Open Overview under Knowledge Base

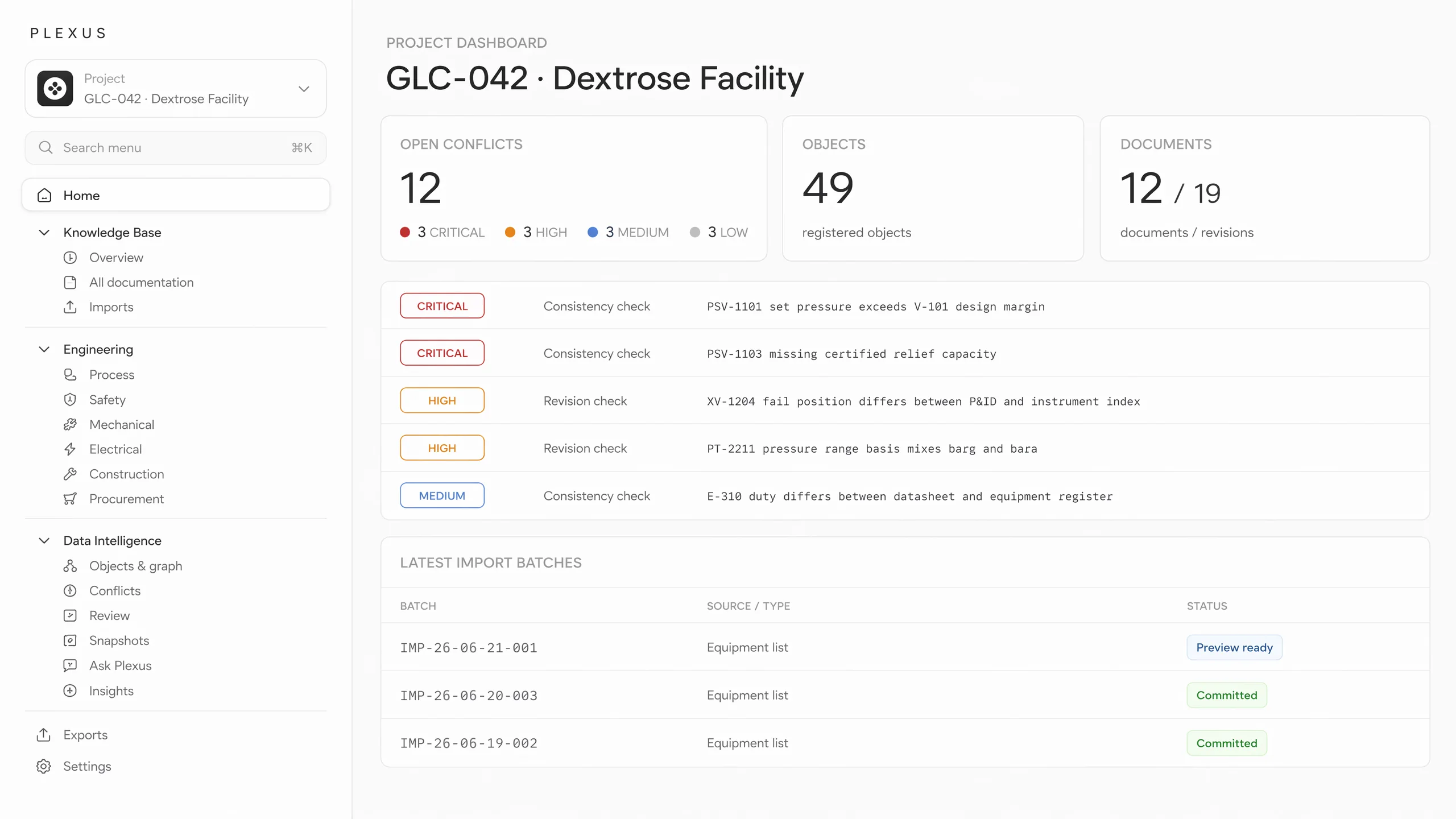click(x=116, y=258)
